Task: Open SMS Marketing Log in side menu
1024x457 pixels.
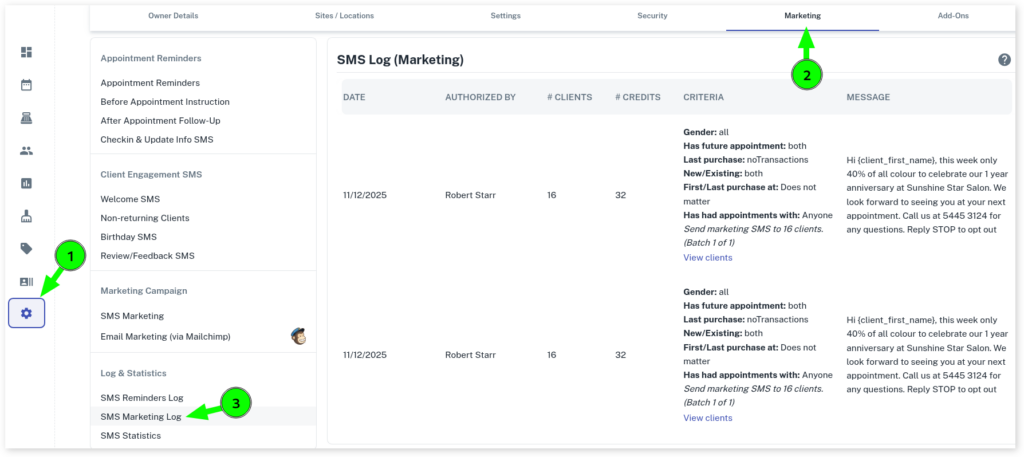Action: (140, 416)
